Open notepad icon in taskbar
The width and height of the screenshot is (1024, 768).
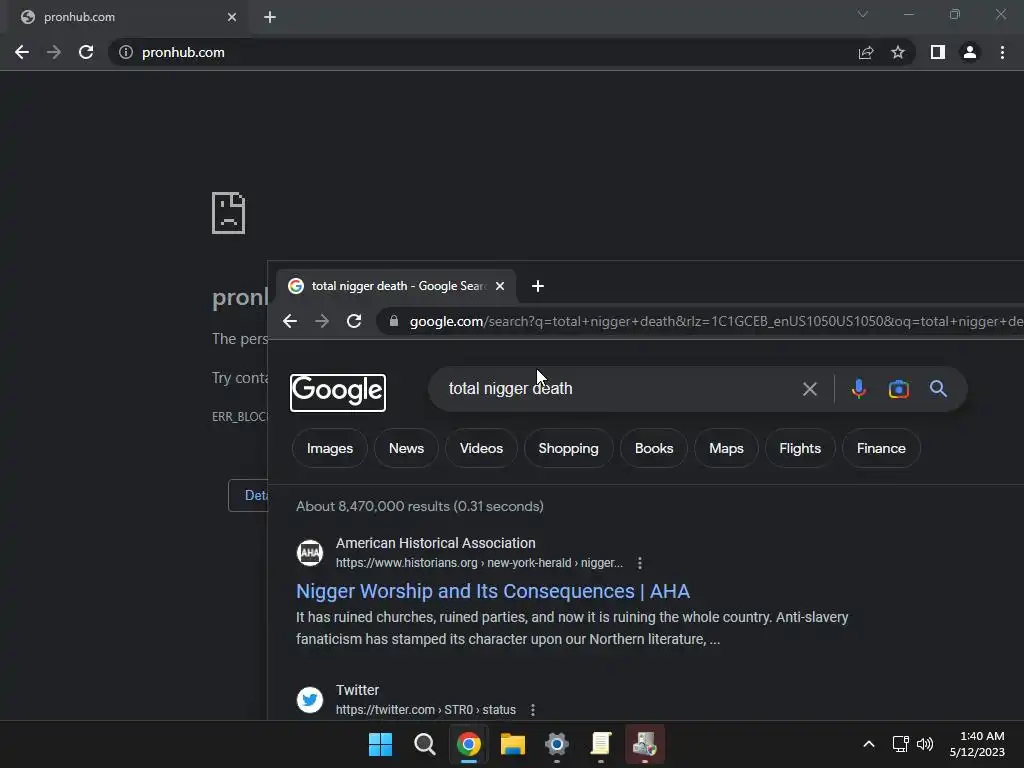click(x=601, y=744)
